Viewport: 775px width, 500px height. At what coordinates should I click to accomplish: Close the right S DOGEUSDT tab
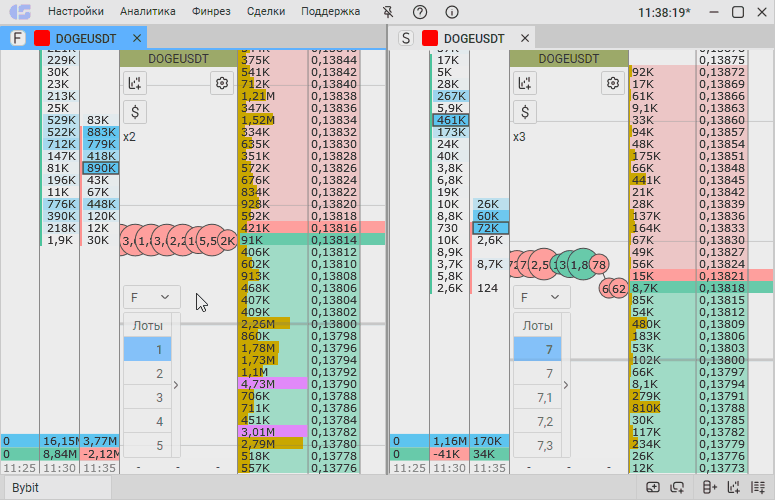(x=525, y=38)
